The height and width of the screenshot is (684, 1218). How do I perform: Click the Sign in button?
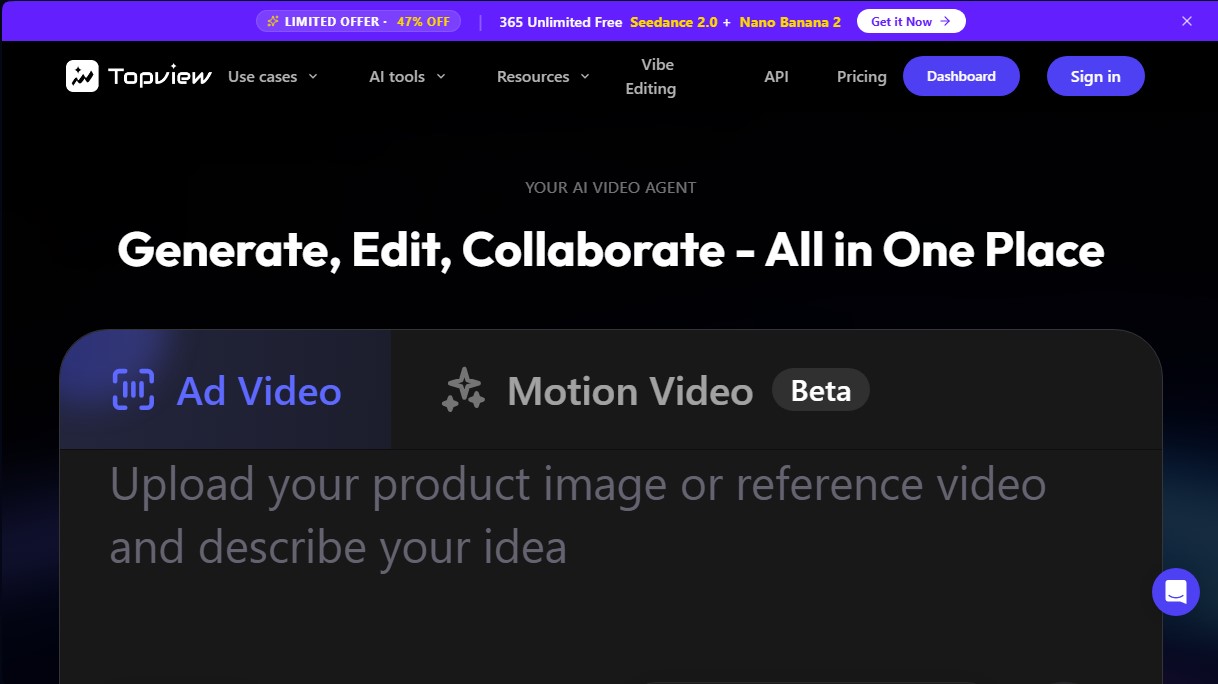(x=1095, y=76)
